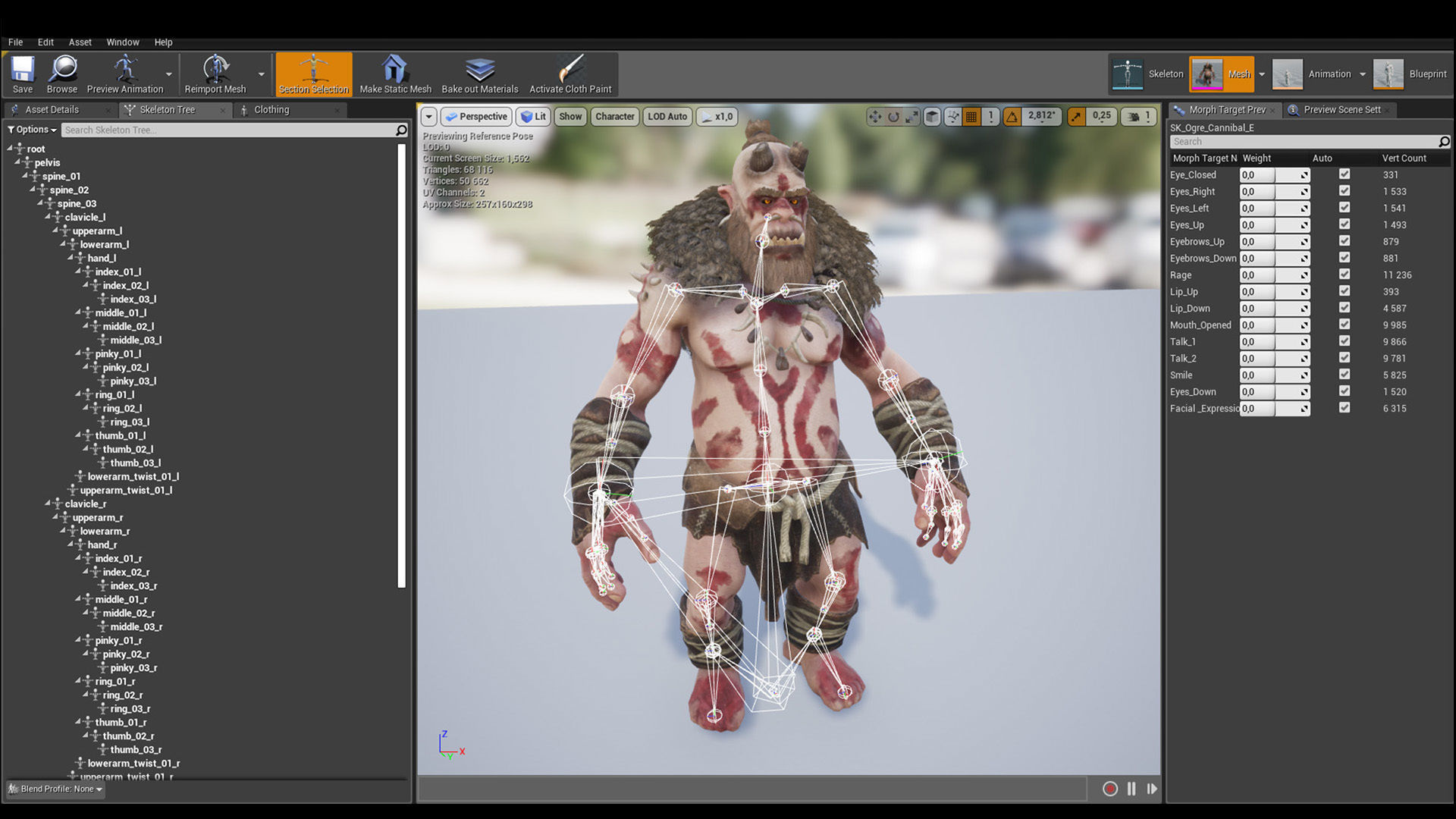Toggle grid snapping icon

(971, 116)
